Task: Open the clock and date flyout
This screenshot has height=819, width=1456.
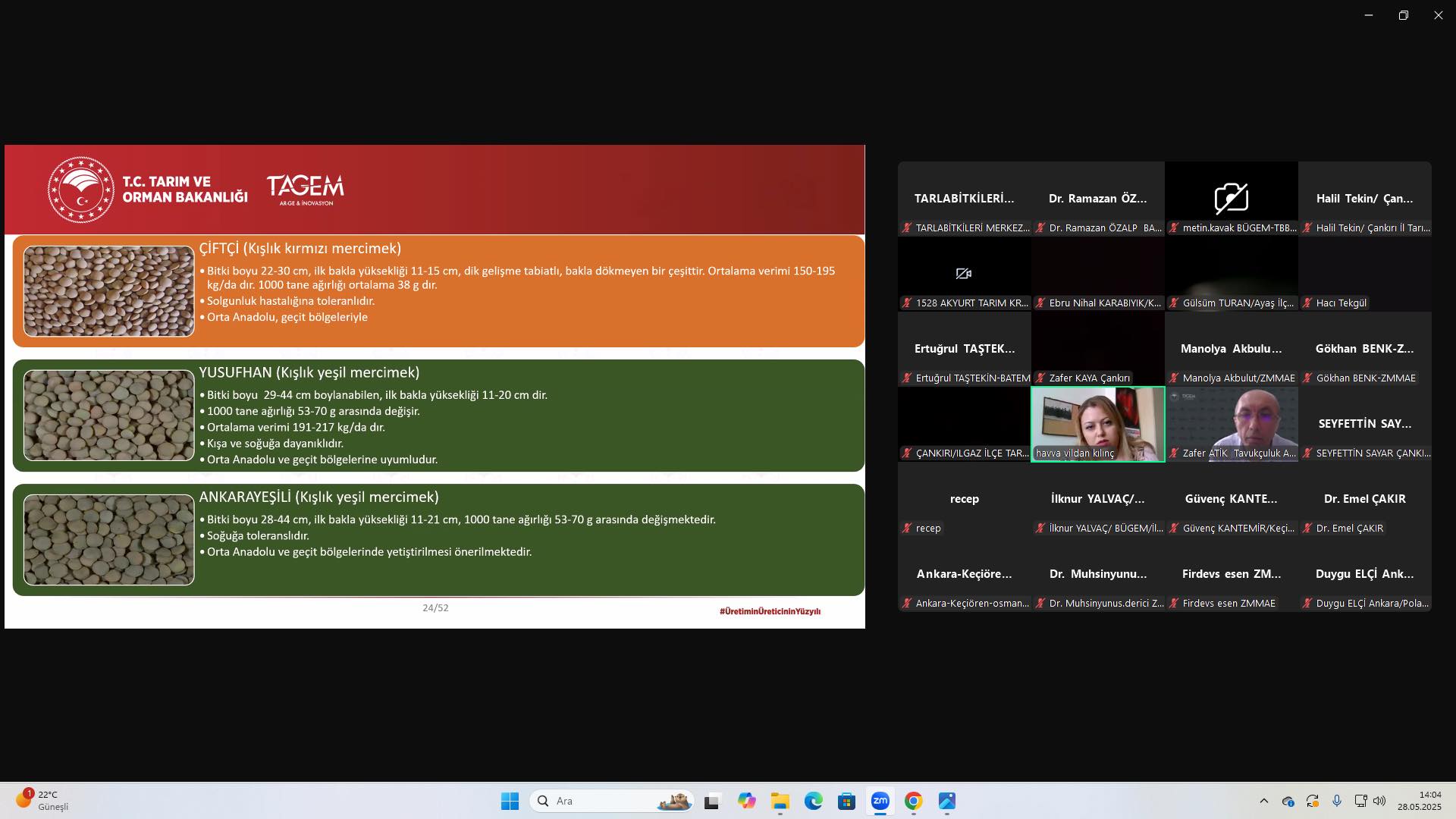Action: (1420, 801)
